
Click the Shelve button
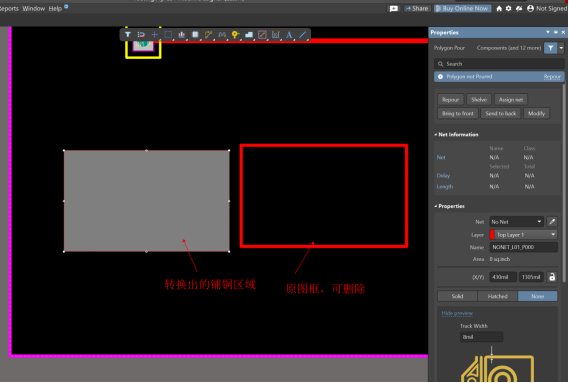click(x=479, y=99)
